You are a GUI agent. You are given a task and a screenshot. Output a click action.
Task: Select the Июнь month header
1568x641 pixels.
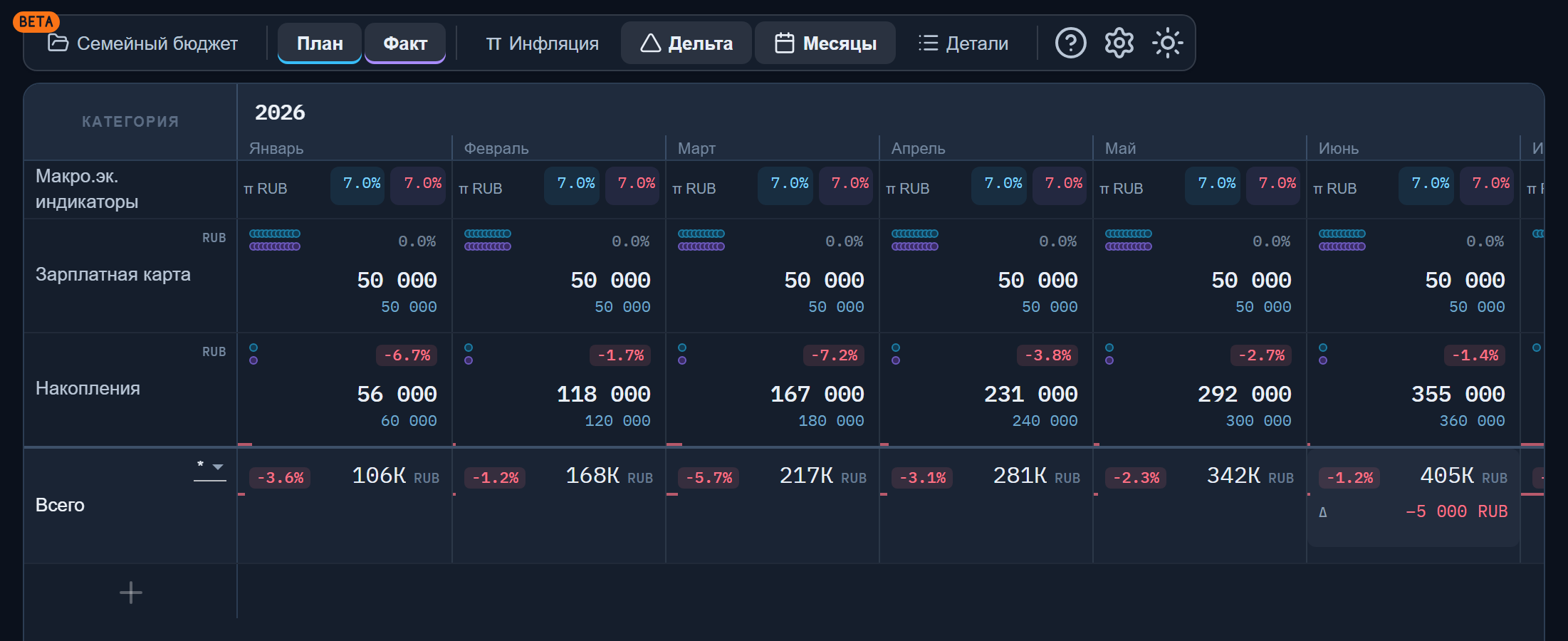click(1338, 148)
